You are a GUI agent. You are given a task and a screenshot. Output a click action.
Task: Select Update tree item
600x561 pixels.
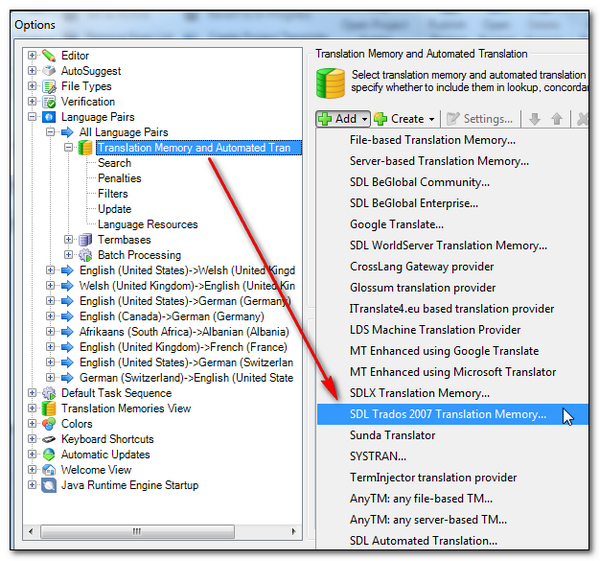(114, 209)
